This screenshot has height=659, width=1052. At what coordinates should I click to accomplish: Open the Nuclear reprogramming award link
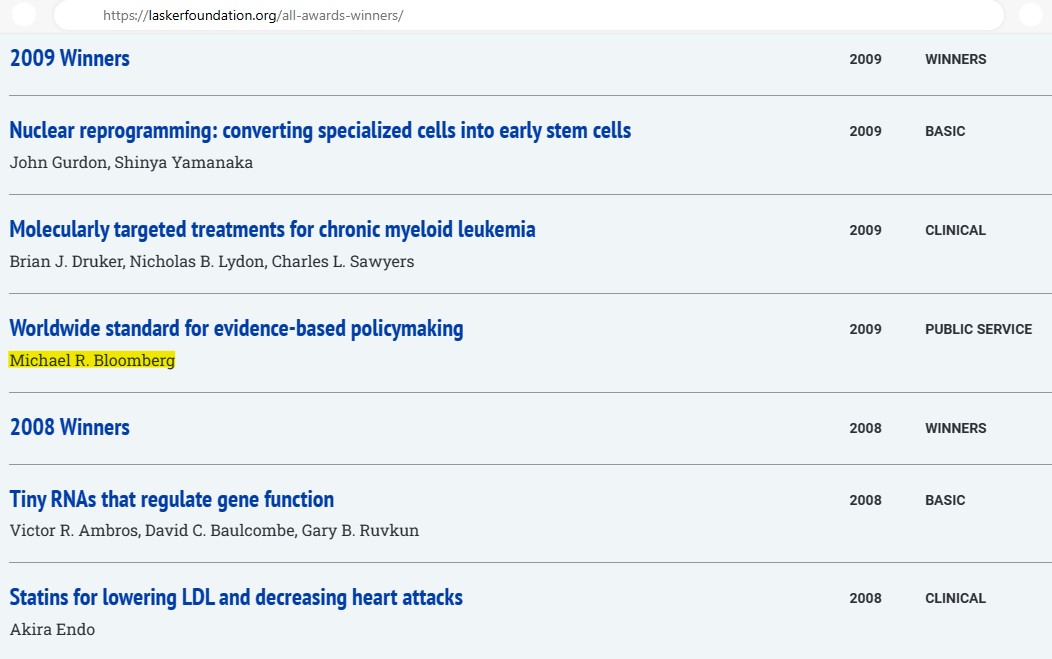[320, 130]
